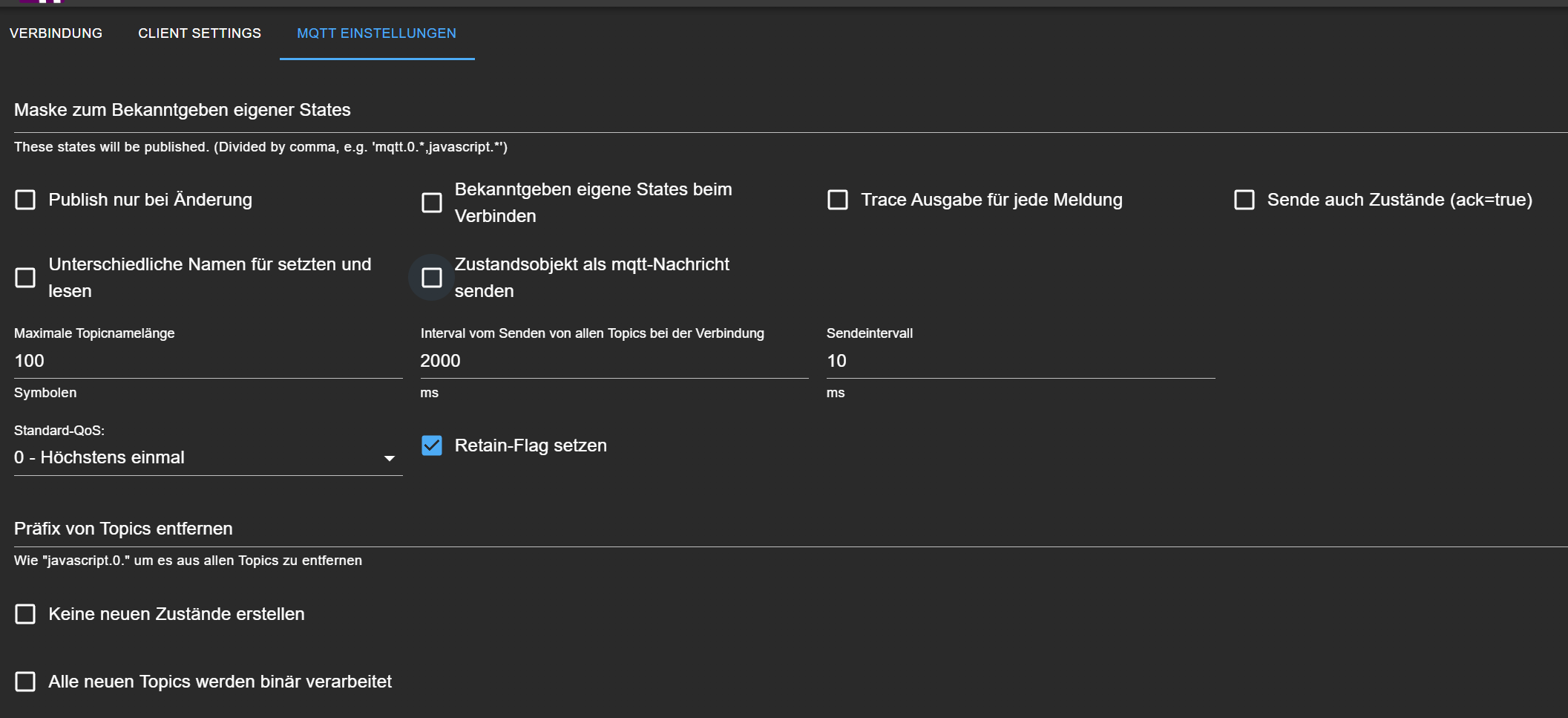Open the Standard-QoS dropdown arrow
1568x718 pixels.
click(389, 458)
